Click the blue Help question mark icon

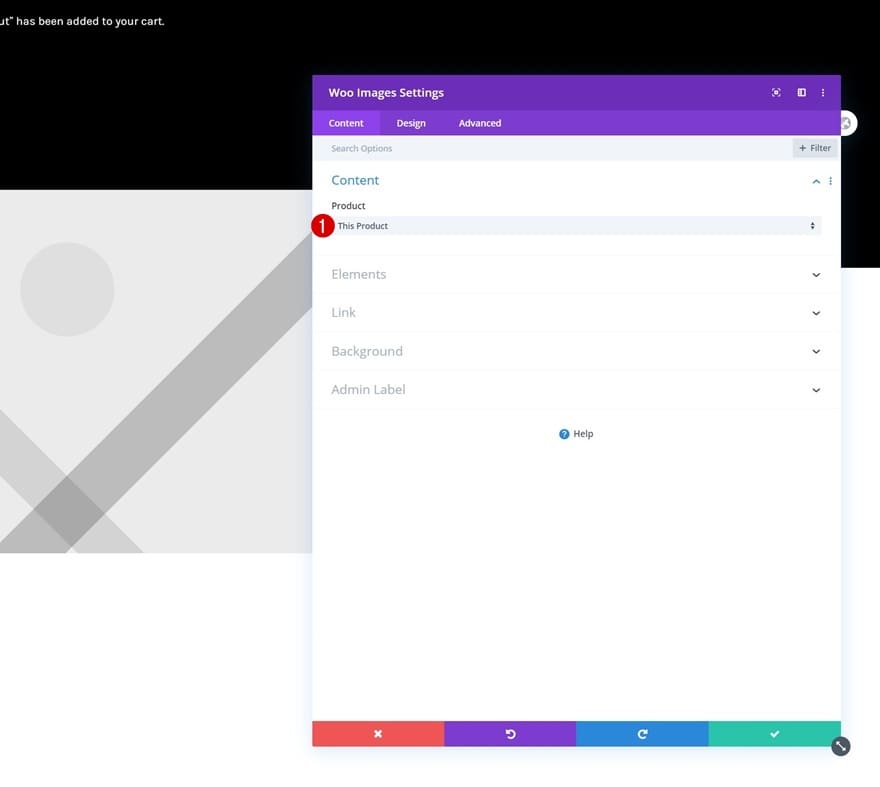tap(564, 434)
